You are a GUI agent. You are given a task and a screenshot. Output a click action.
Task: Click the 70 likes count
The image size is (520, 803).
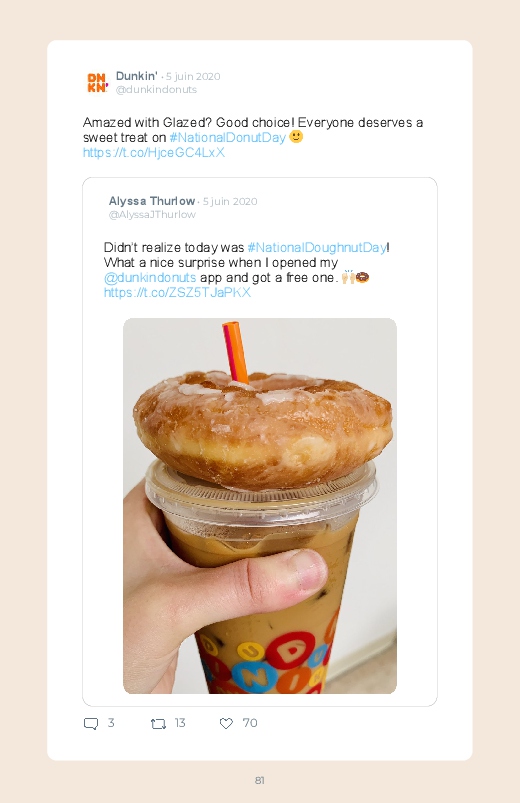(249, 723)
